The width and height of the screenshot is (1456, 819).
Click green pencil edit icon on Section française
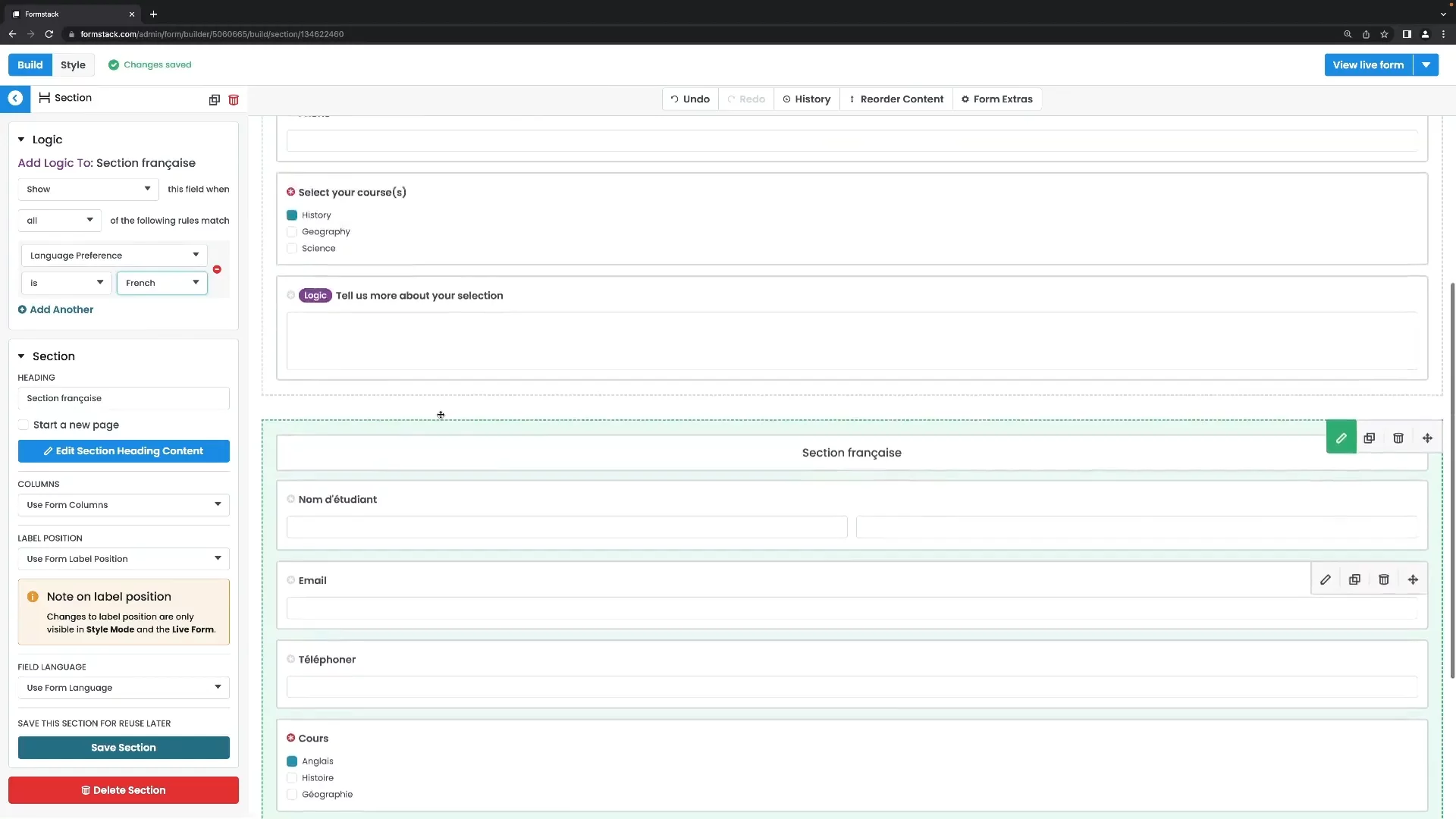[1341, 438]
